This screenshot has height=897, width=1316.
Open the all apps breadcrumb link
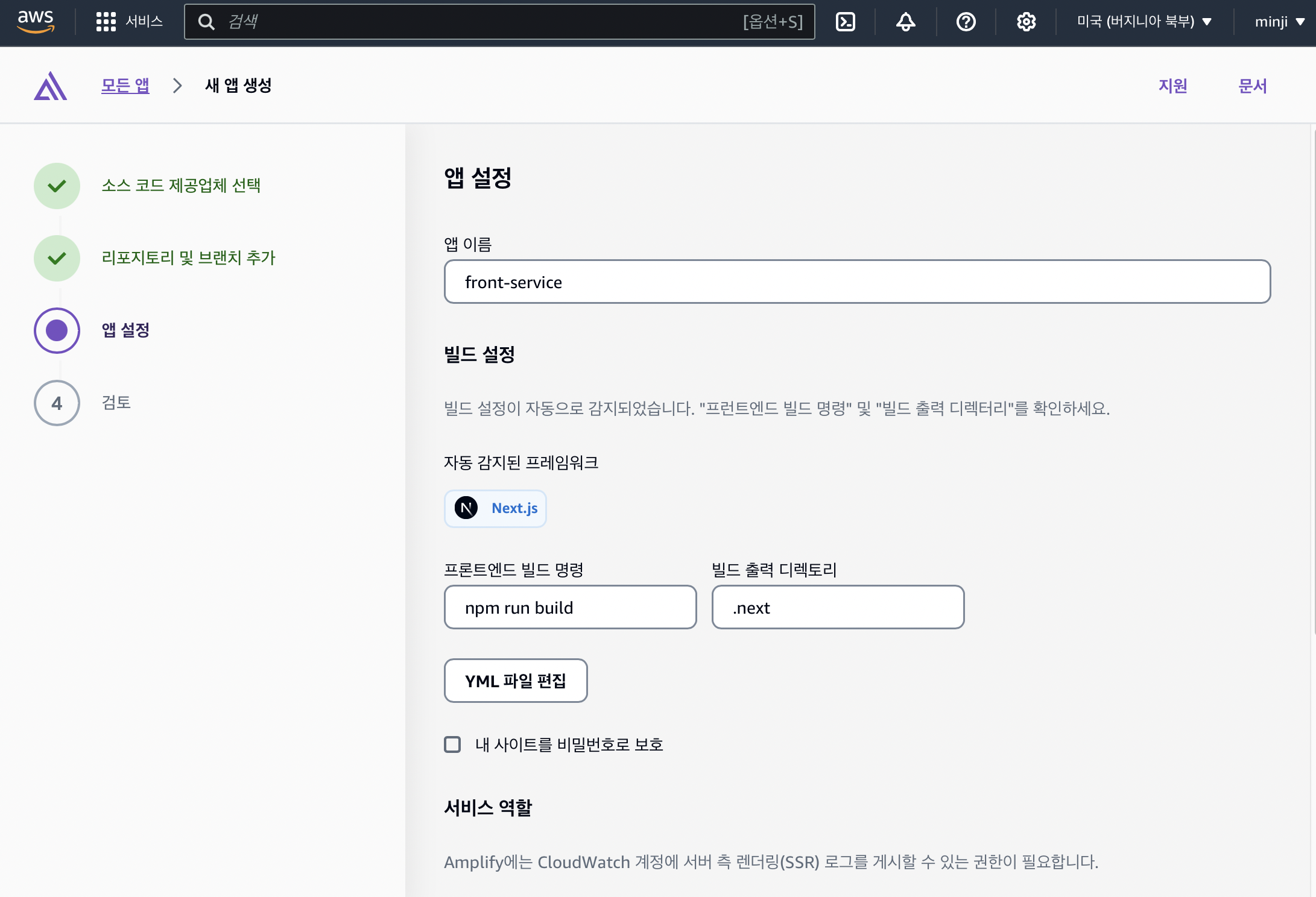click(125, 86)
